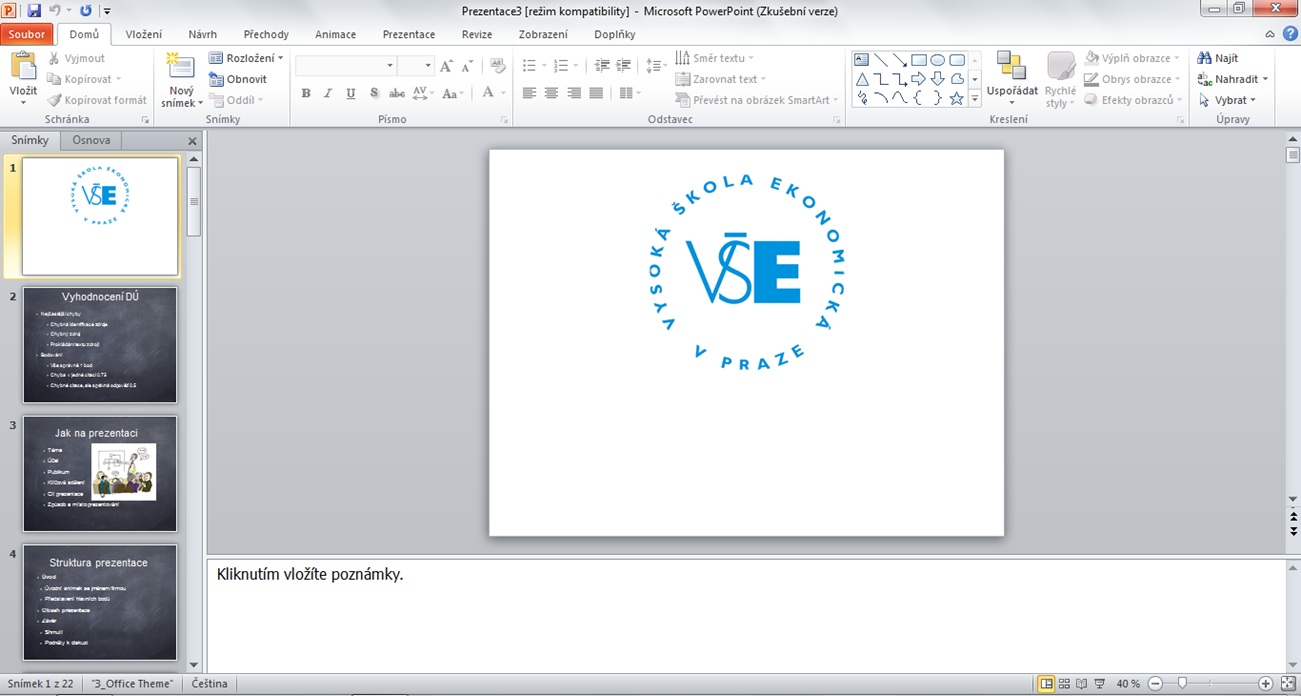Choose the right block arrow shape
This screenshot has height=696, width=1301.
tap(919, 79)
